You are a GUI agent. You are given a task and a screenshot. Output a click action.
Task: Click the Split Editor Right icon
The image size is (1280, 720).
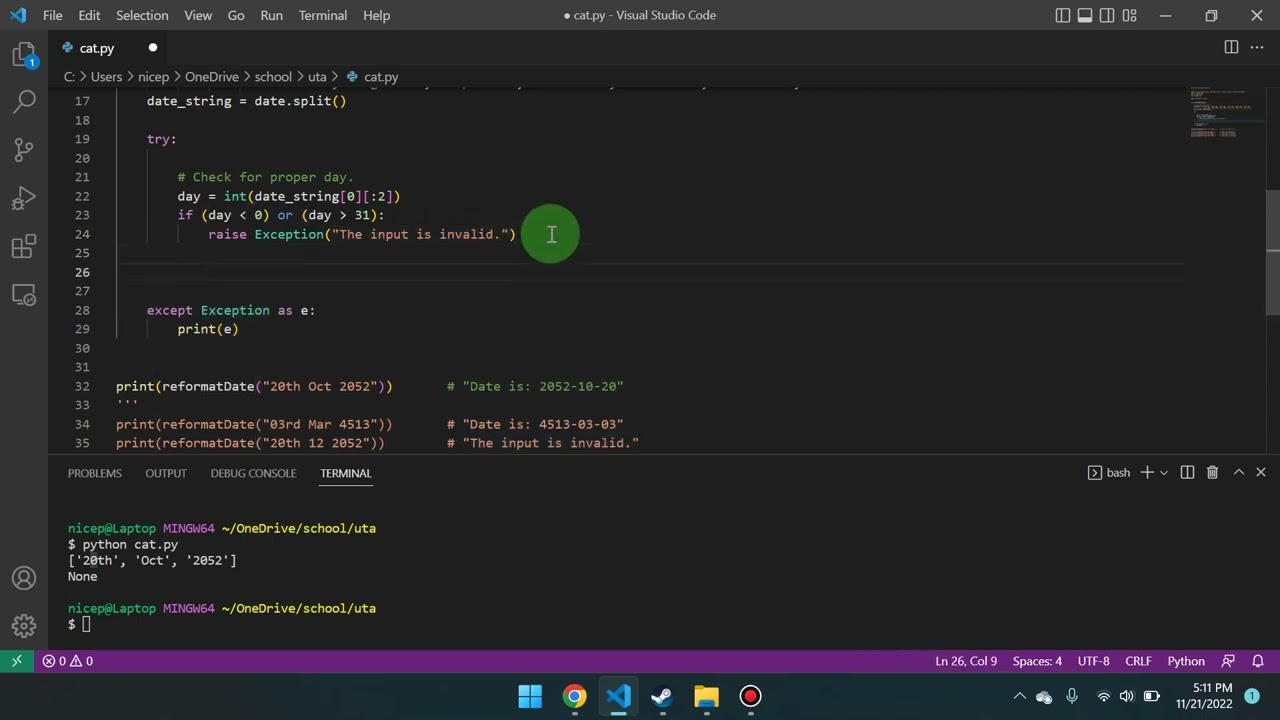1231,47
